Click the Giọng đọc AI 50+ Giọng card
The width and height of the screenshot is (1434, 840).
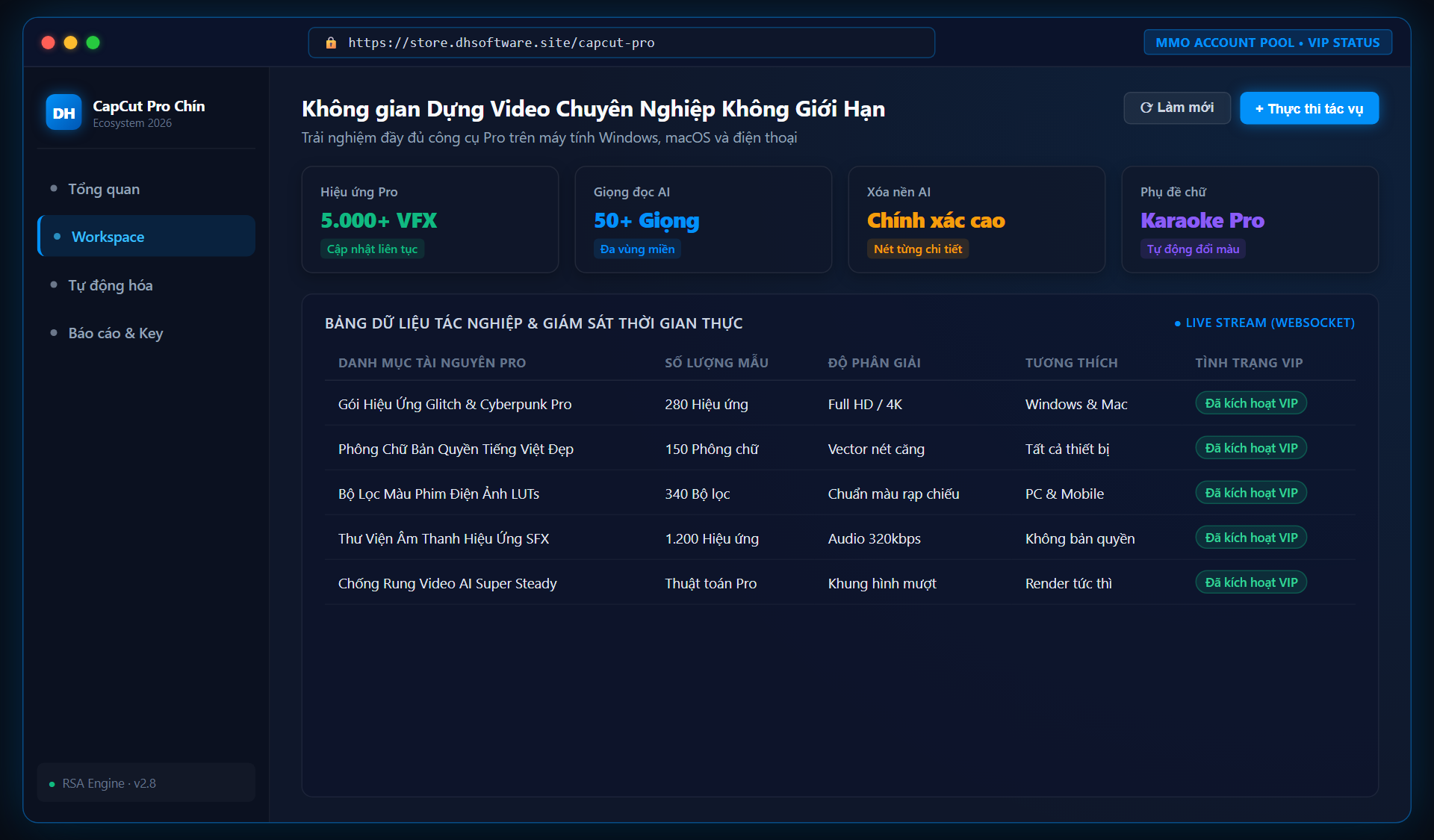(704, 220)
